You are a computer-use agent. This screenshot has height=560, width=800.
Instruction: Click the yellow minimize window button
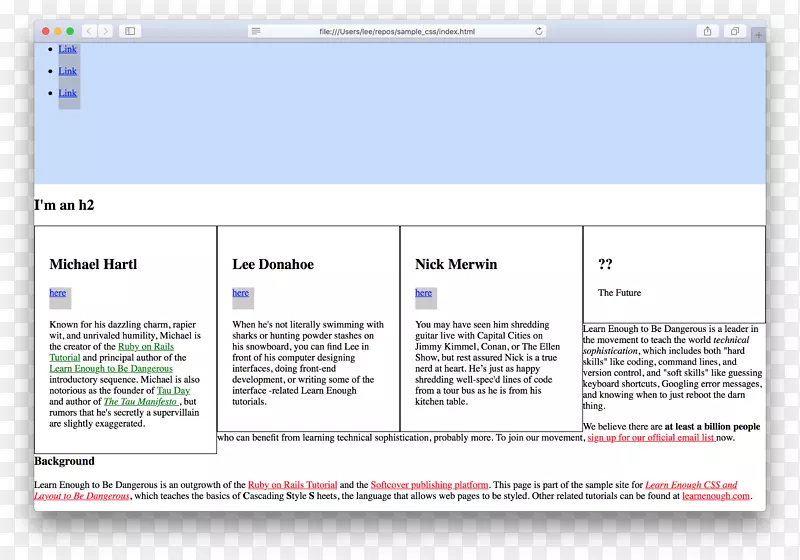pyautogui.click(x=58, y=31)
